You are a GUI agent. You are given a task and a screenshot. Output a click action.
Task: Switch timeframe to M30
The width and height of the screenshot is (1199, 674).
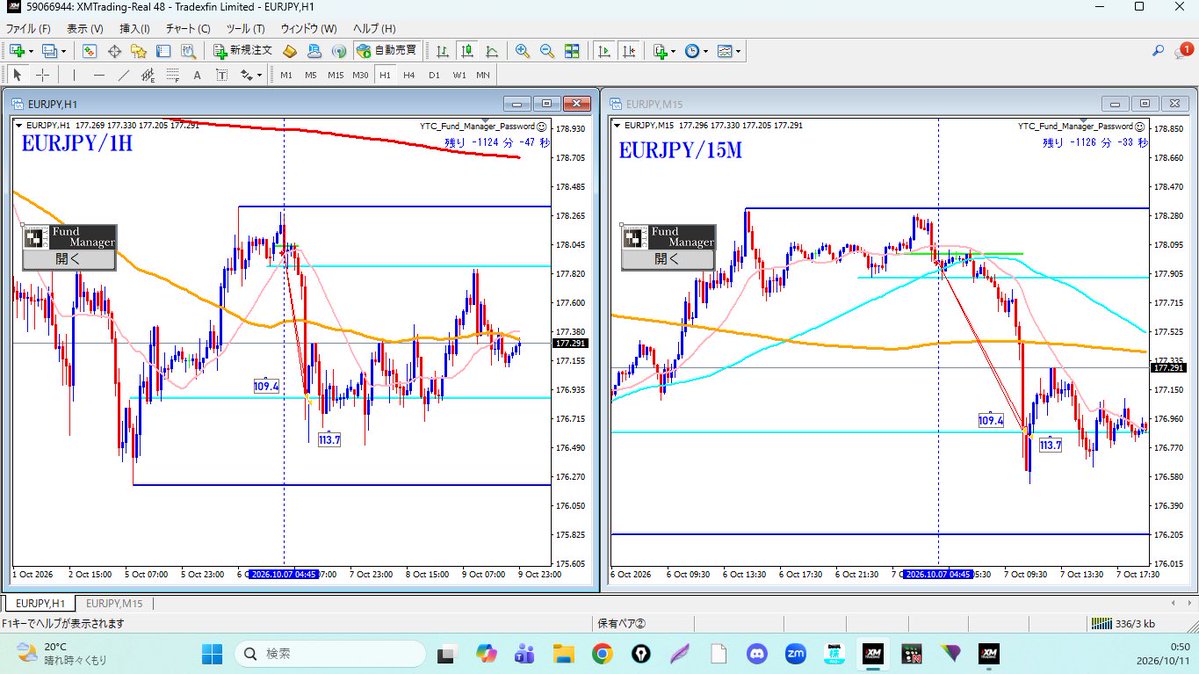pos(360,75)
